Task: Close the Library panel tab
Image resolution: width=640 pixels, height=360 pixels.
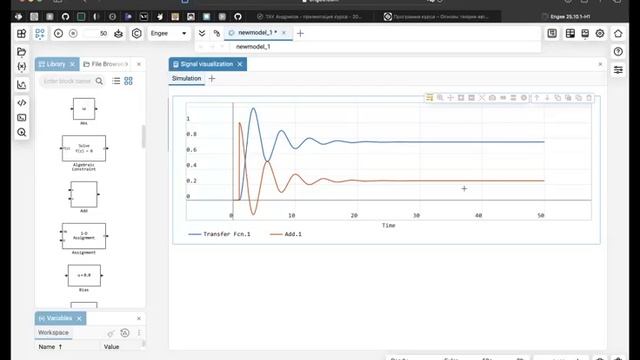Action: (73, 64)
